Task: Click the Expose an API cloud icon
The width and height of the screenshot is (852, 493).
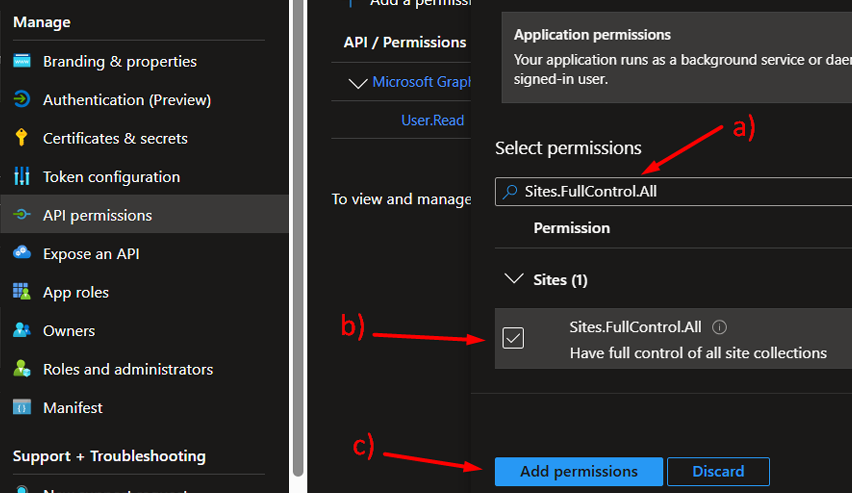Action: (22, 254)
